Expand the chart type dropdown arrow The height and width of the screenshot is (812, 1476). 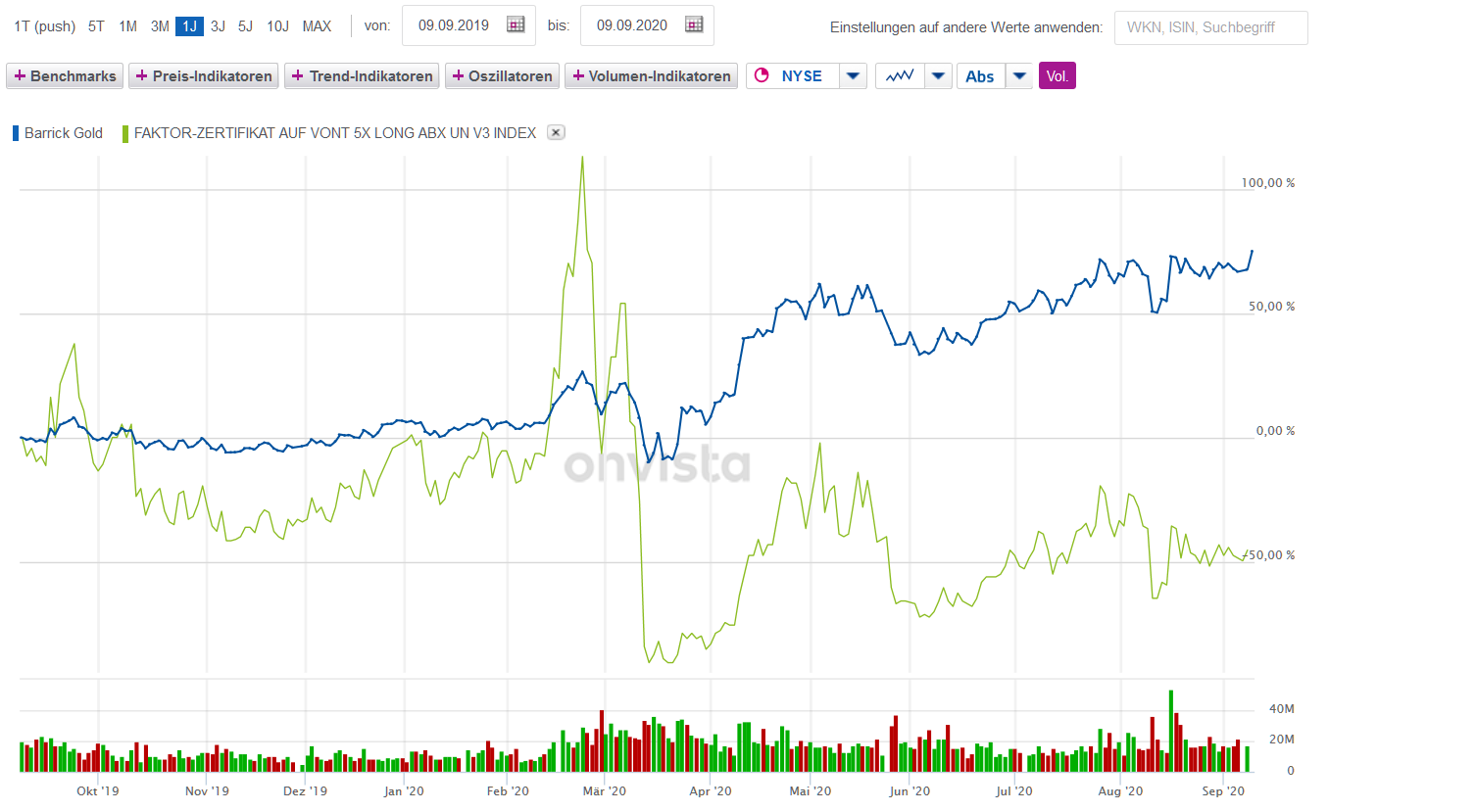pos(938,75)
